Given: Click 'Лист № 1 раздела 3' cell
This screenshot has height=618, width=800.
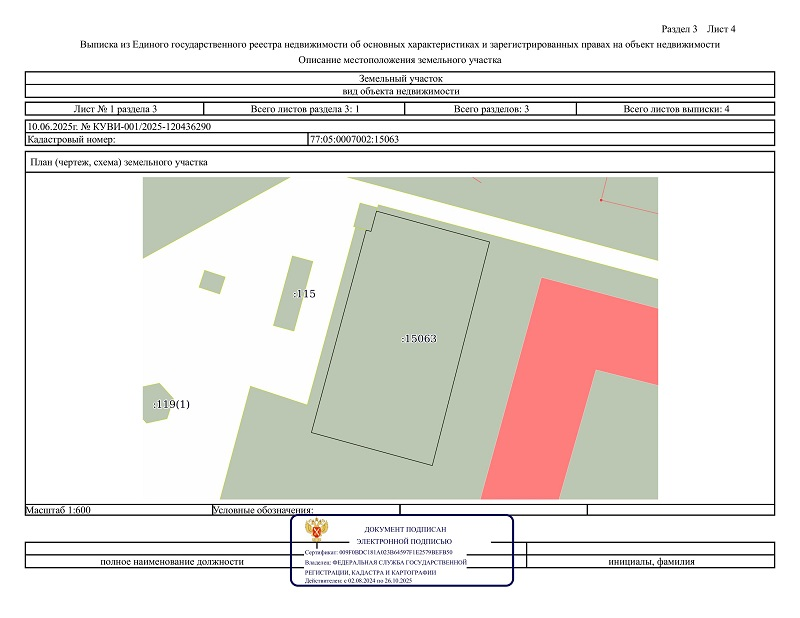Looking at the screenshot, I should 115,108.
